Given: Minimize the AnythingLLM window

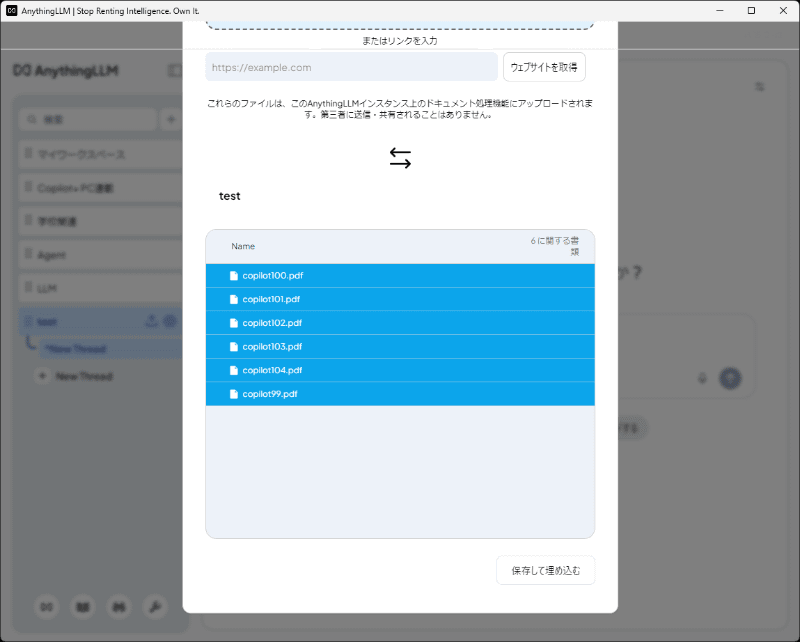Looking at the screenshot, I should tap(720, 10).
